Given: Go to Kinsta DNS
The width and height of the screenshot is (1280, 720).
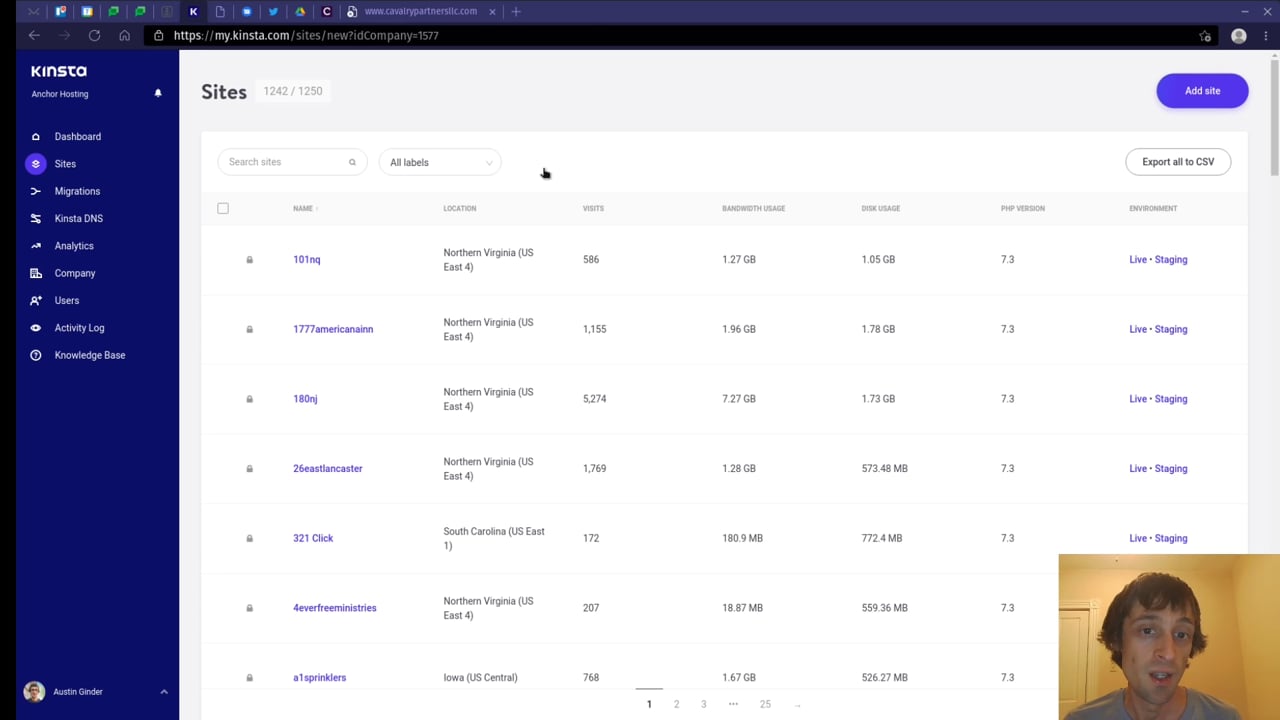Looking at the screenshot, I should click(x=78, y=218).
